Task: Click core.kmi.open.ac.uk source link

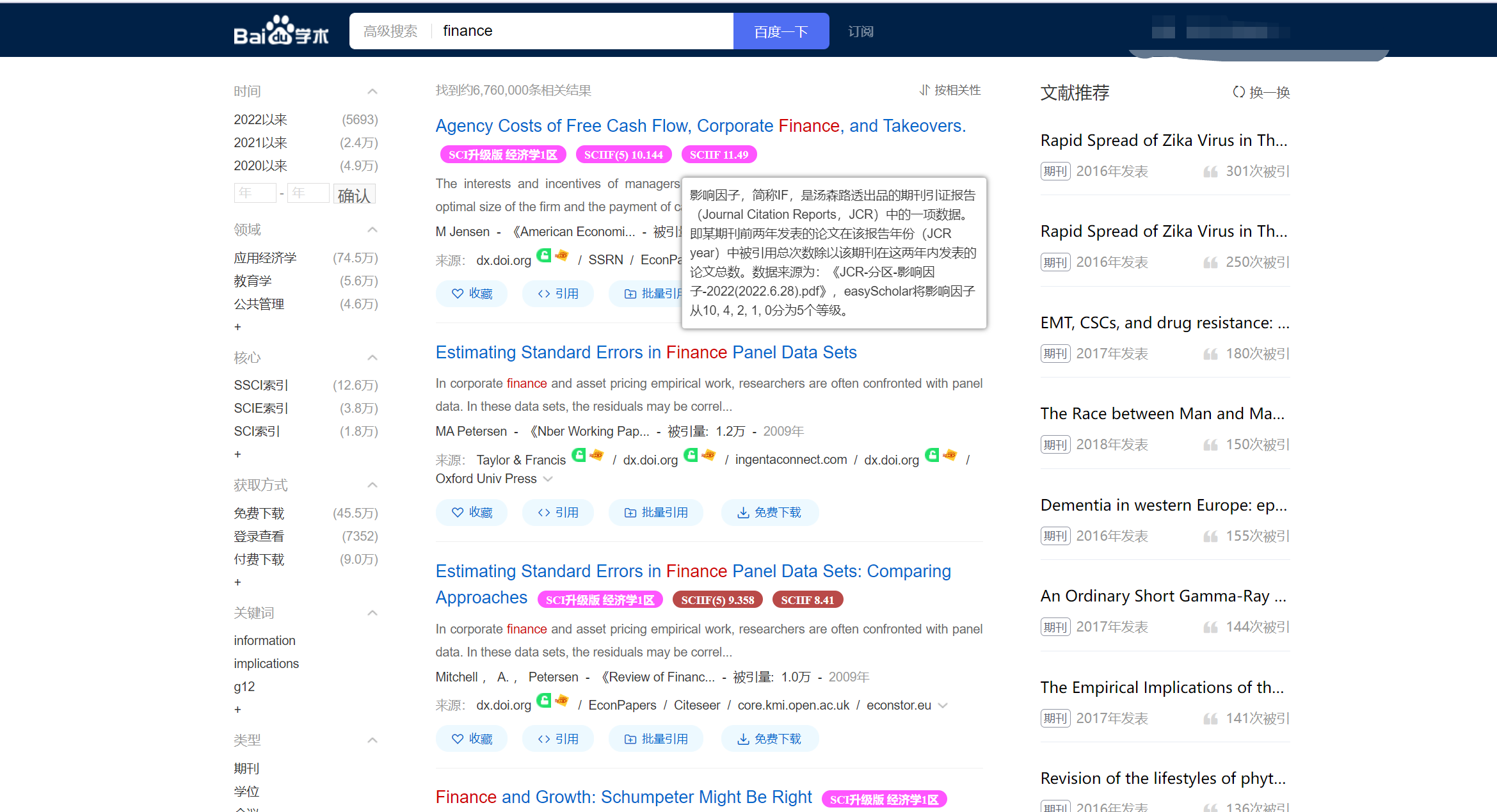Action: pyautogui.click(x=793, y=705)
